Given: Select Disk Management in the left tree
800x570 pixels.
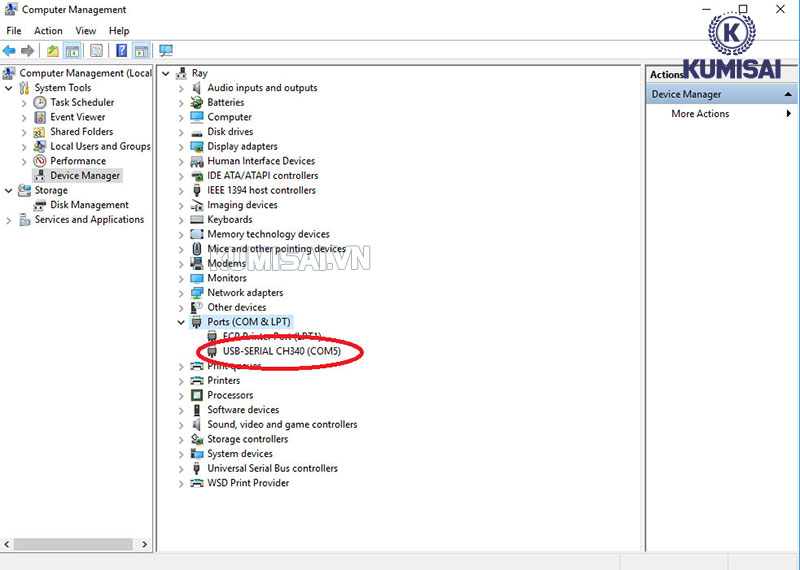Looking at the screenshot, I should pyautogui.click(x=89, y=205).
